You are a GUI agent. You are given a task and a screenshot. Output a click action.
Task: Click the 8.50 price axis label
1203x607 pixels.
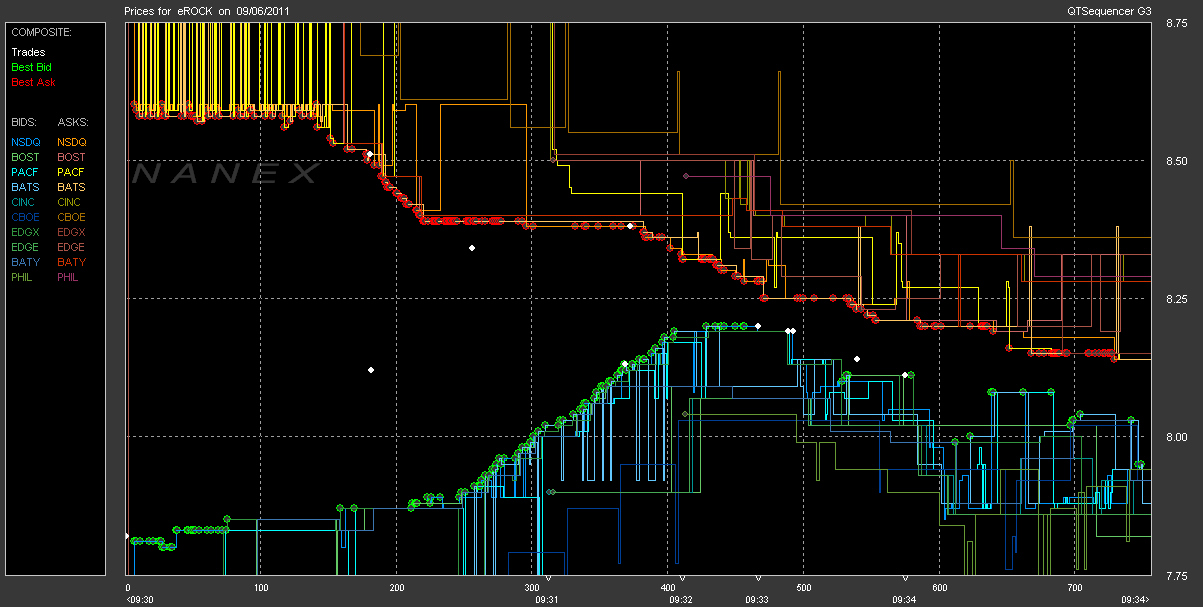1175,161
